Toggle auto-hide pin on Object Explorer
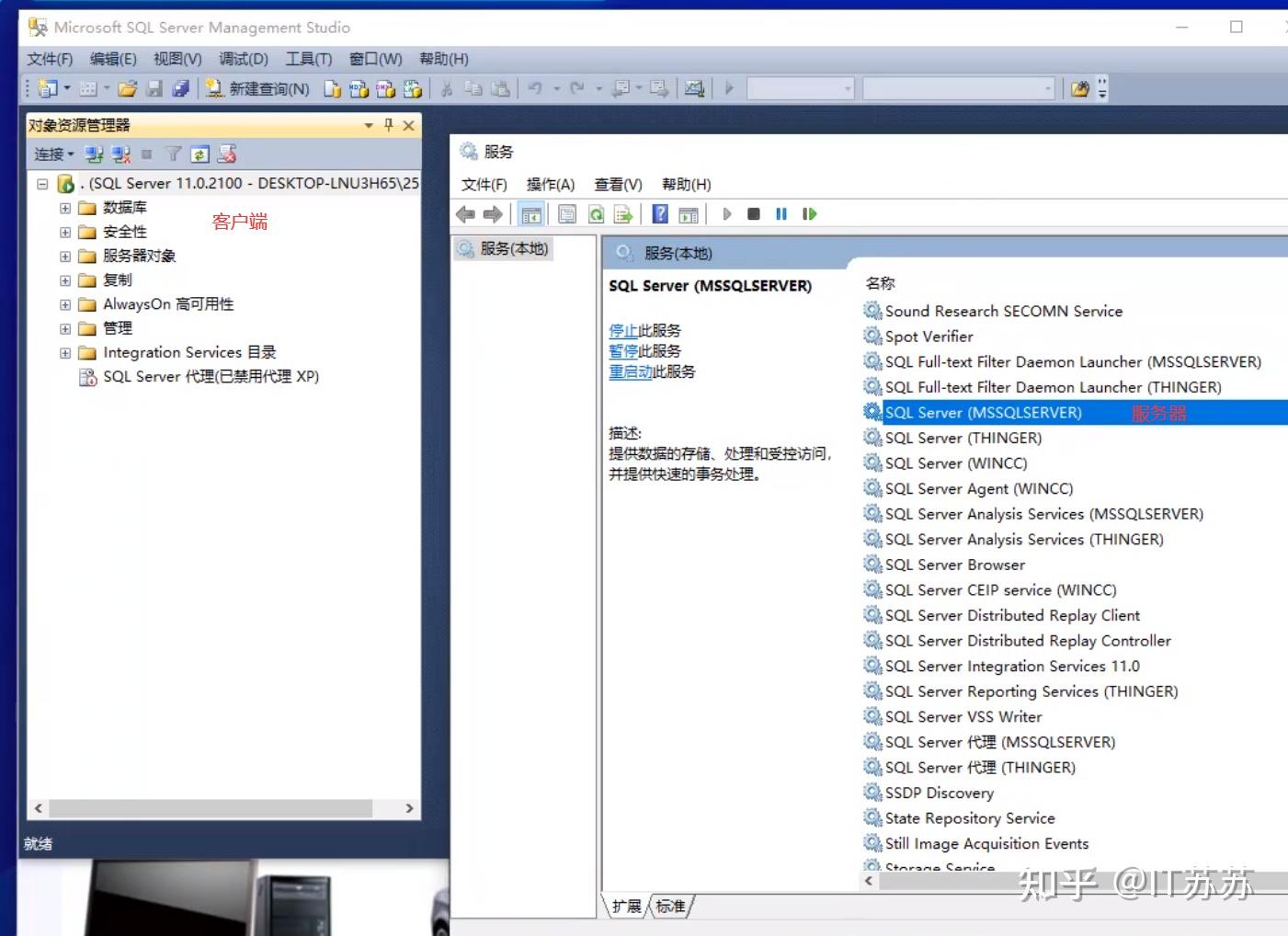The image size is (1288, 936). (389, 125)
